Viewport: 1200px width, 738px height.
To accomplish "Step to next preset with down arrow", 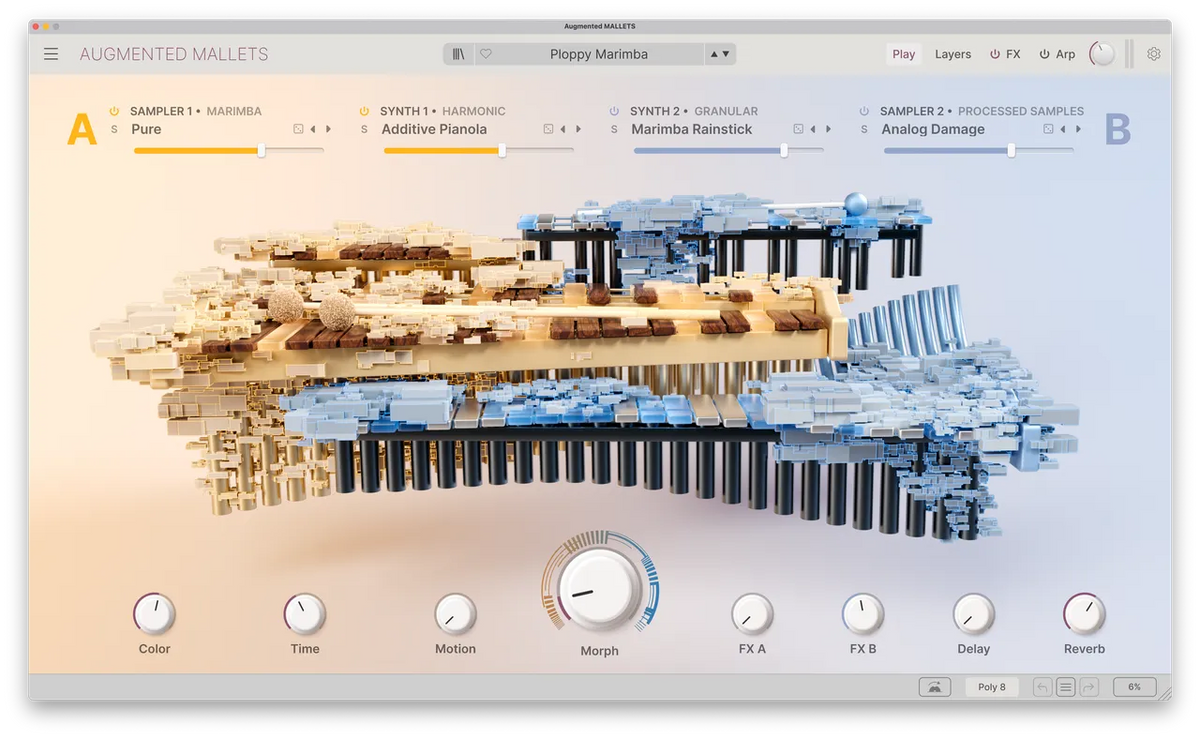I will coord(728,54).
